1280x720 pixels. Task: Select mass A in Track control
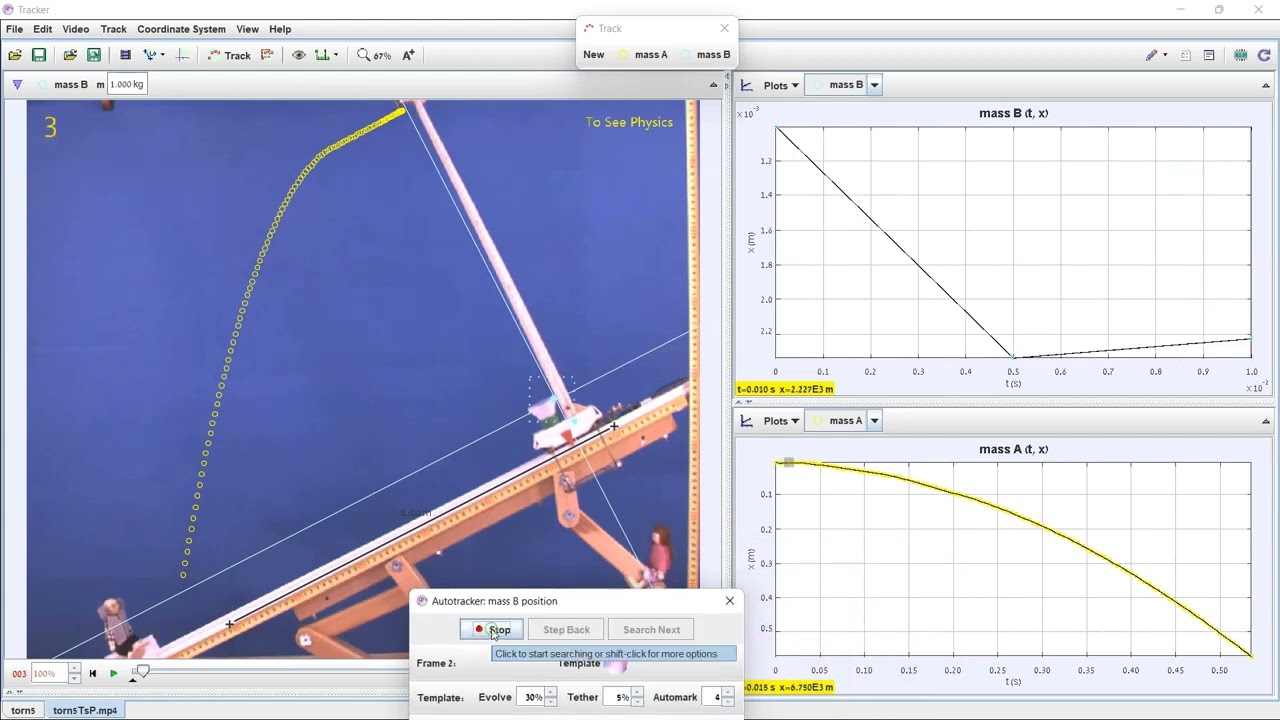643,55
